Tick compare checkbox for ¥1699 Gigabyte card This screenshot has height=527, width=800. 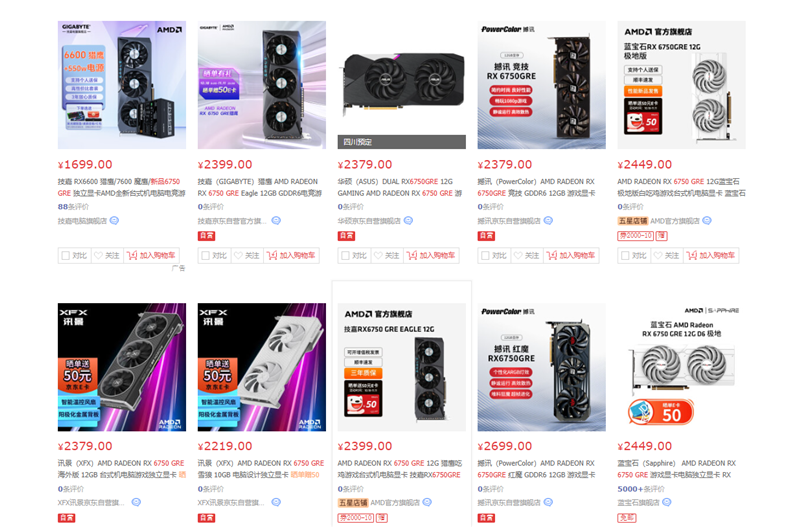coord(65,256)
